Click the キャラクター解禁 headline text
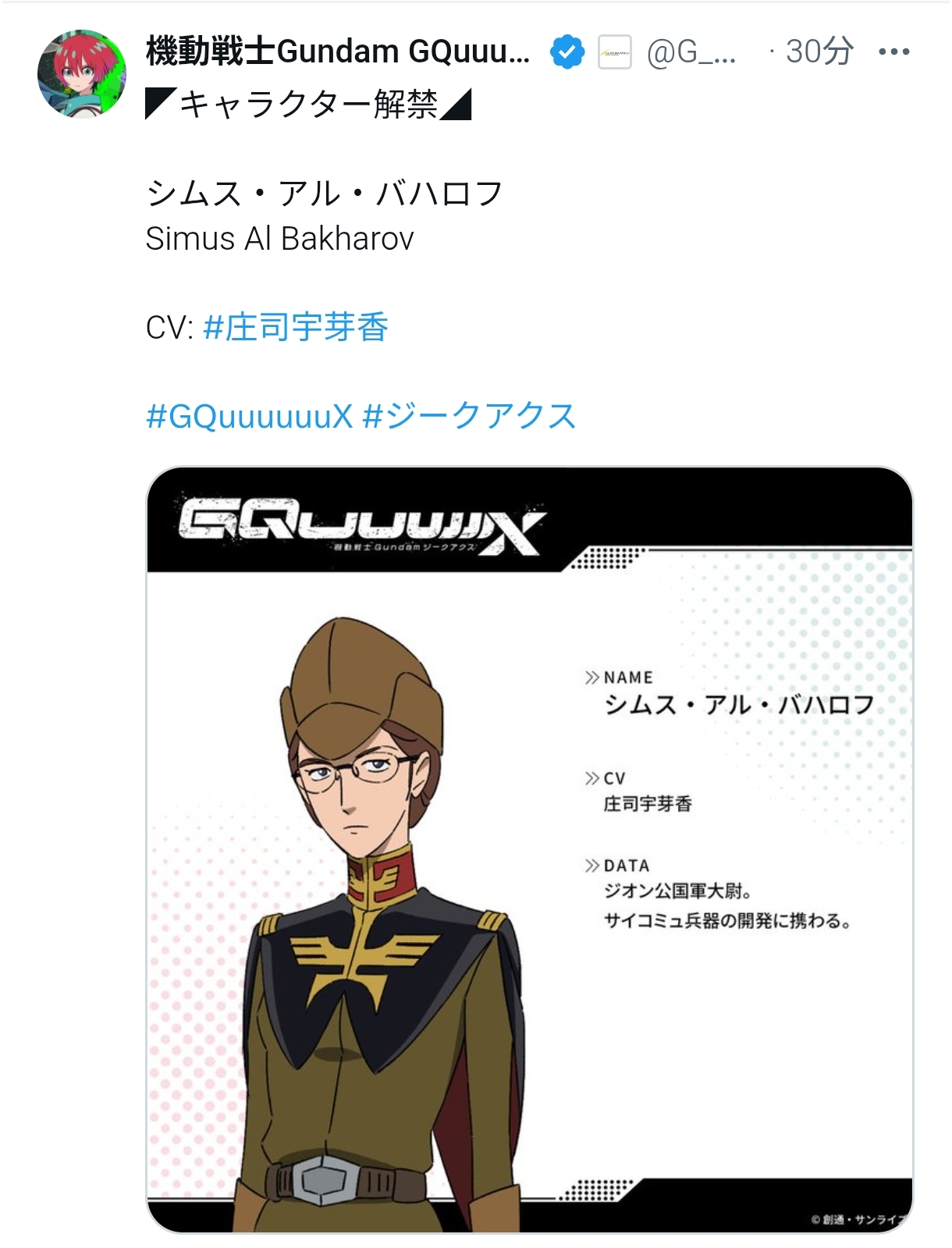 click(x=309, y=105)
